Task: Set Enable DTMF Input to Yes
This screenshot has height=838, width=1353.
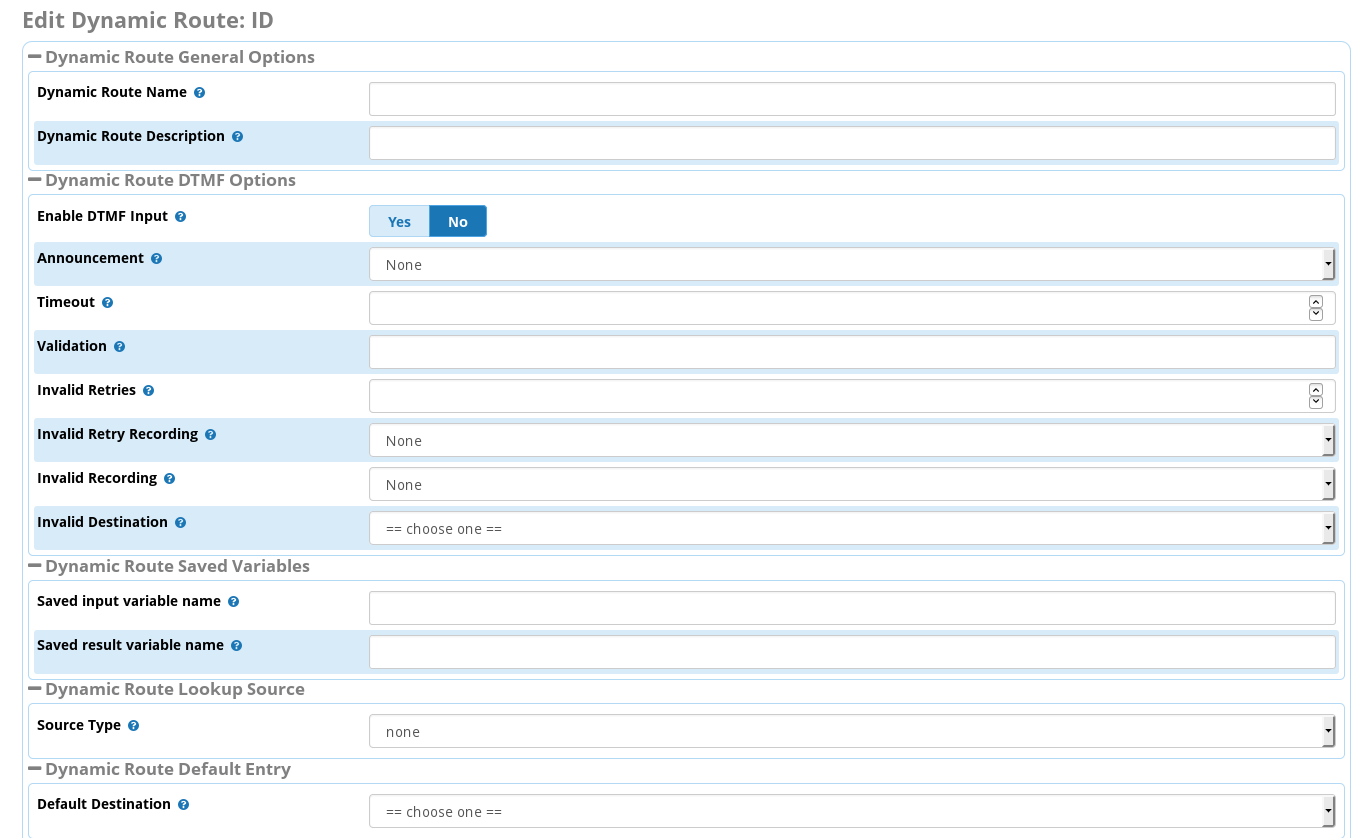Action: [399, 222]
